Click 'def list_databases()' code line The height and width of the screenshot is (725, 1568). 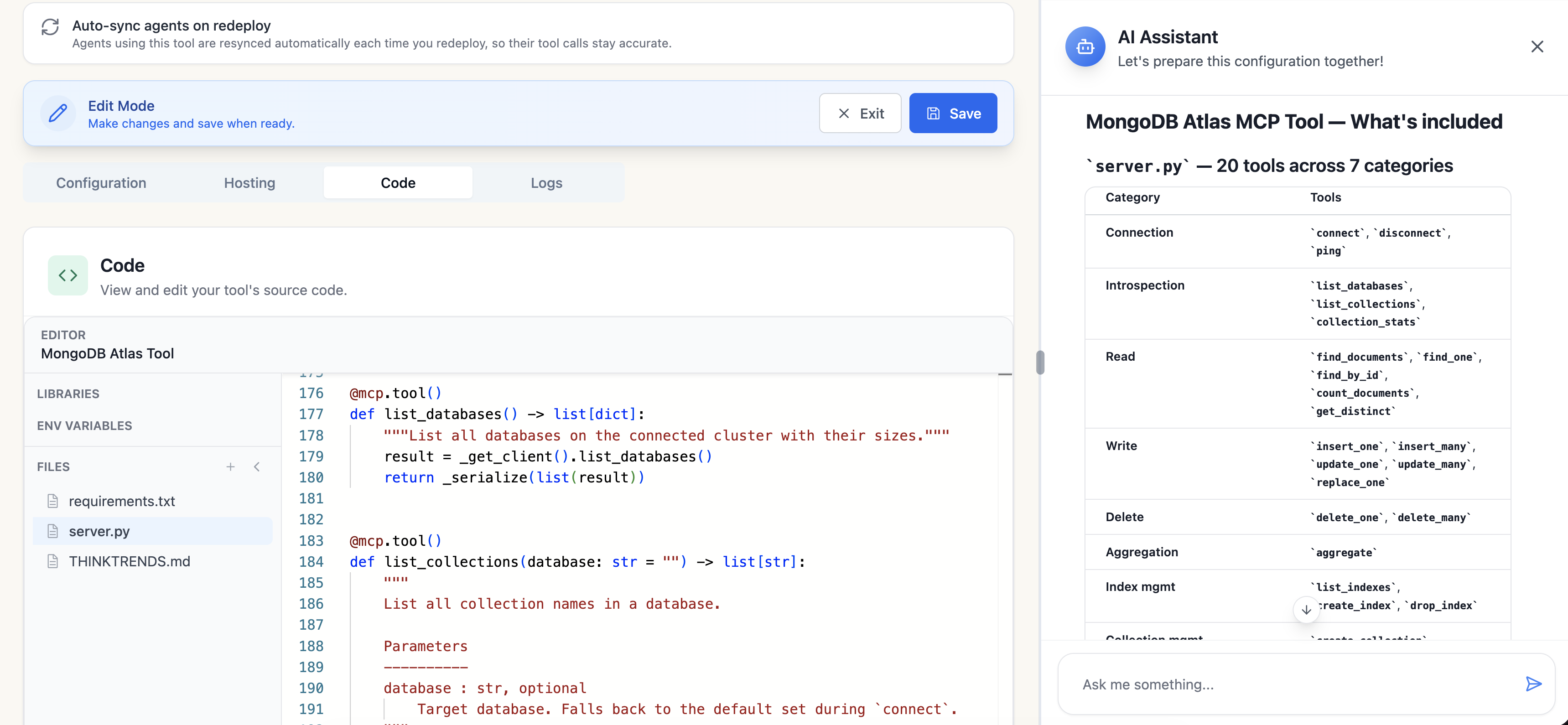pos(497,414)
